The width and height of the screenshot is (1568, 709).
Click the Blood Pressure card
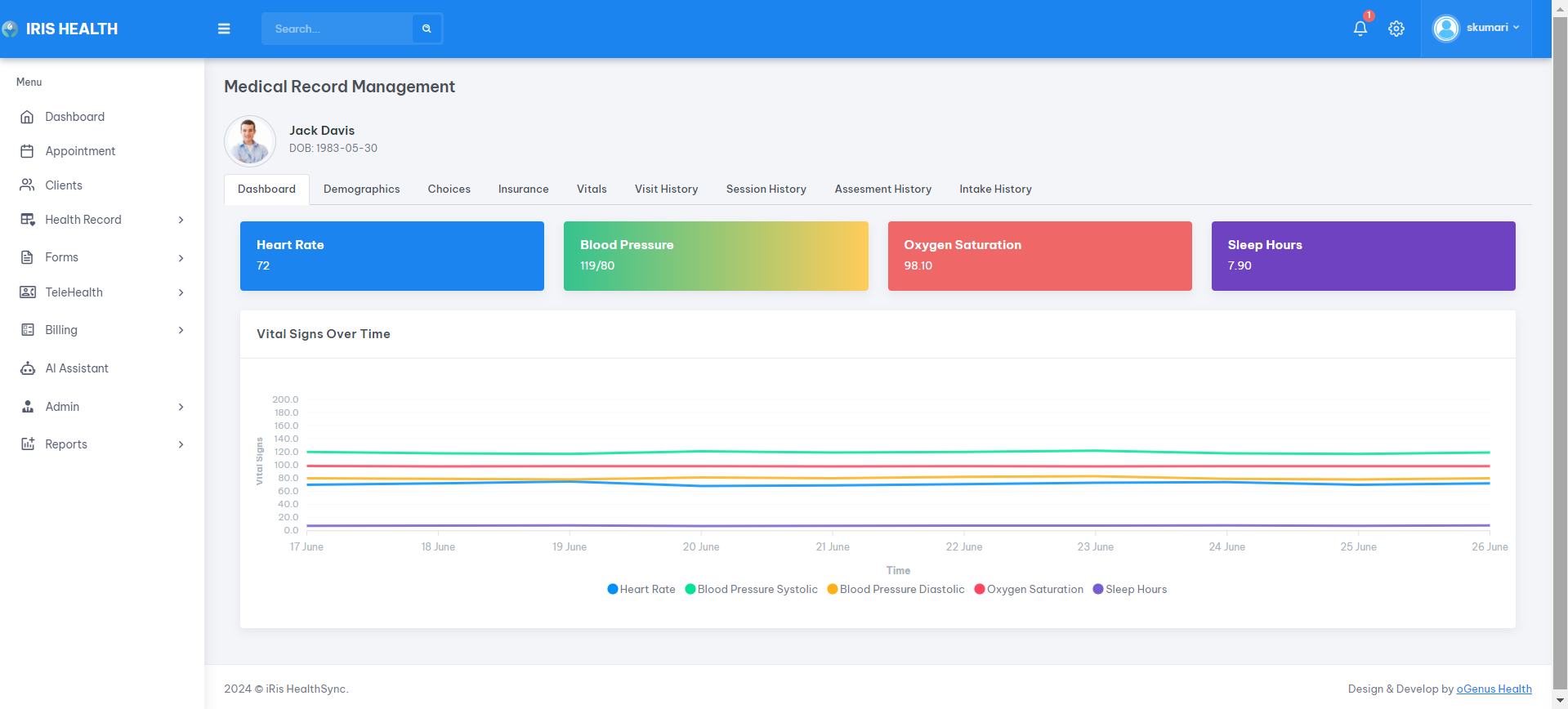716,256
